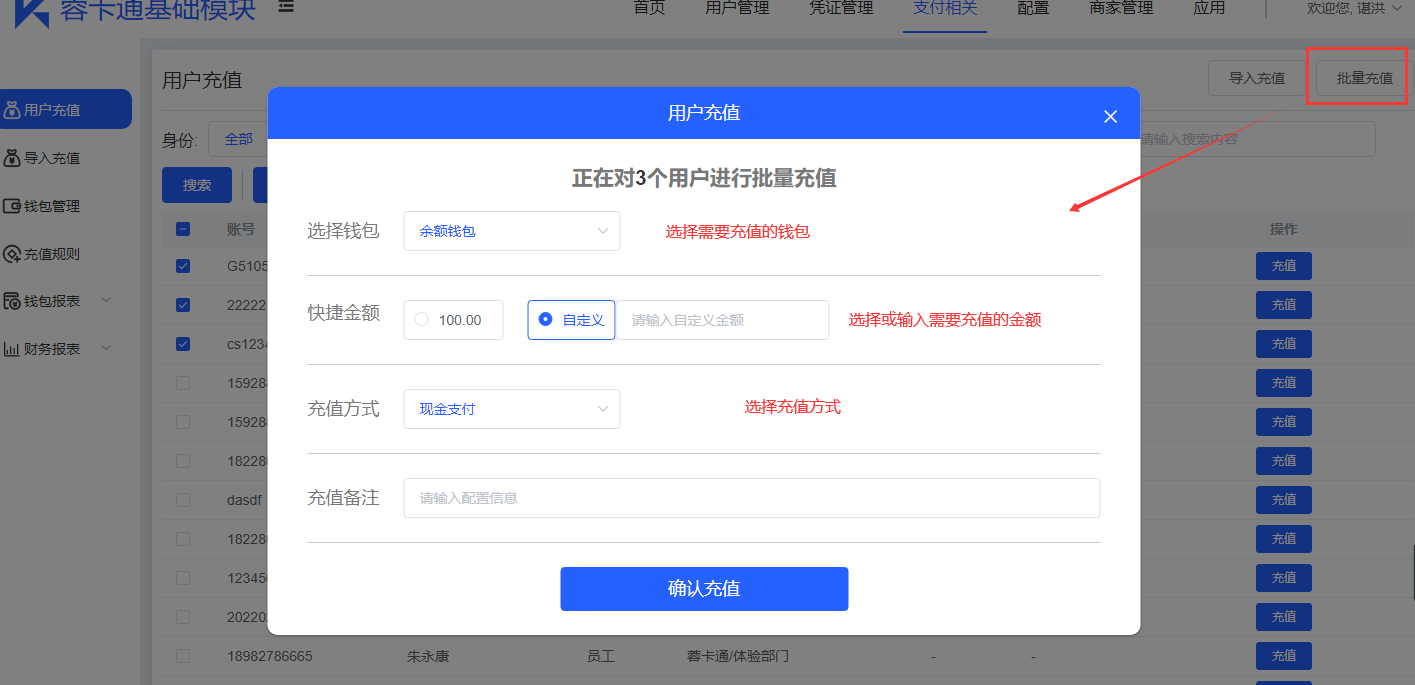The width and height of the screenshot is (1415, 685).
Task: Click the 导入充值 sidebar icon
Action: [x=12, y=158]
